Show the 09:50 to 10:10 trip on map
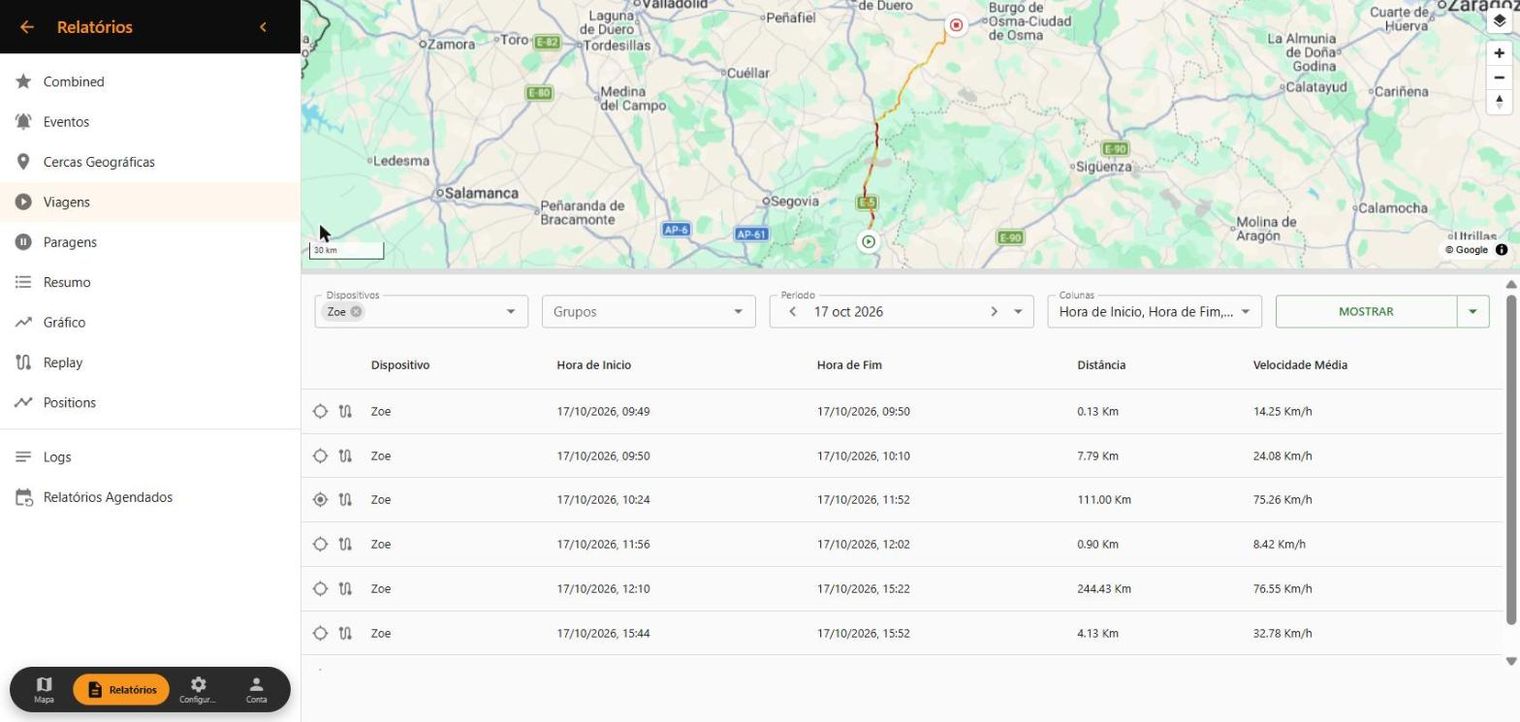The image size is (1520, 722). coord(320,456)
